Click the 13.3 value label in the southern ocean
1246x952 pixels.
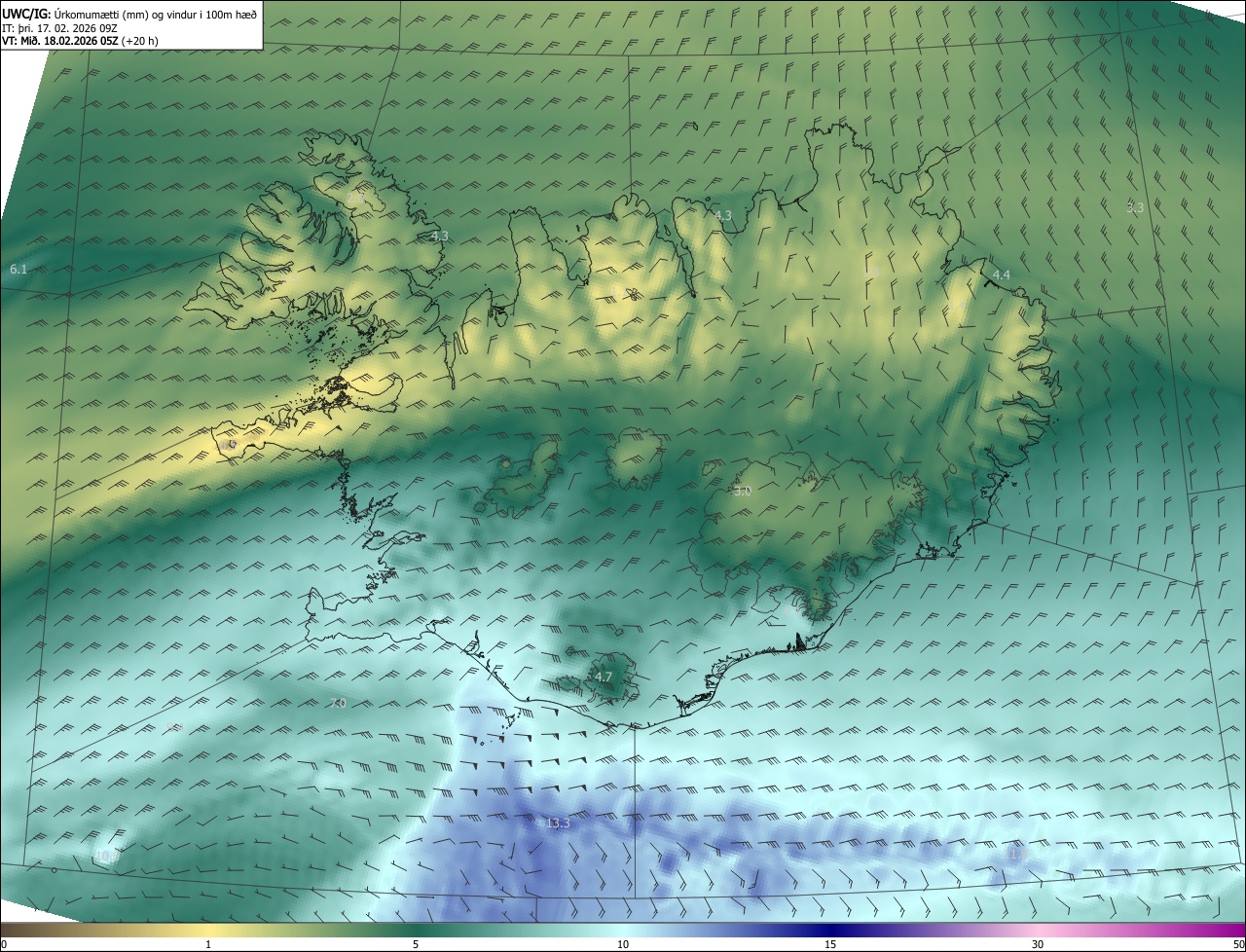pos(558,823)
